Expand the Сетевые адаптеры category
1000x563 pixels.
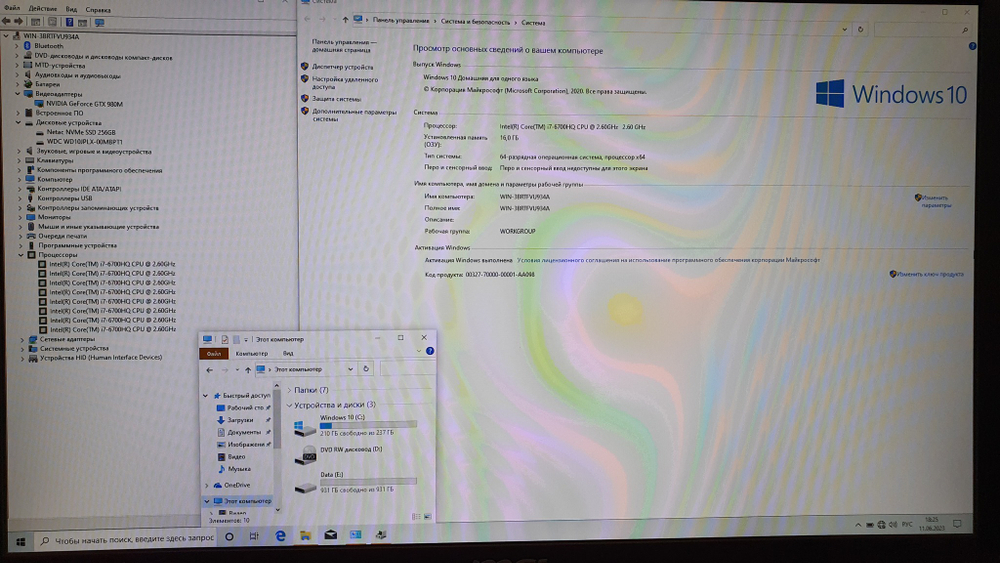[x=22, y=339]
